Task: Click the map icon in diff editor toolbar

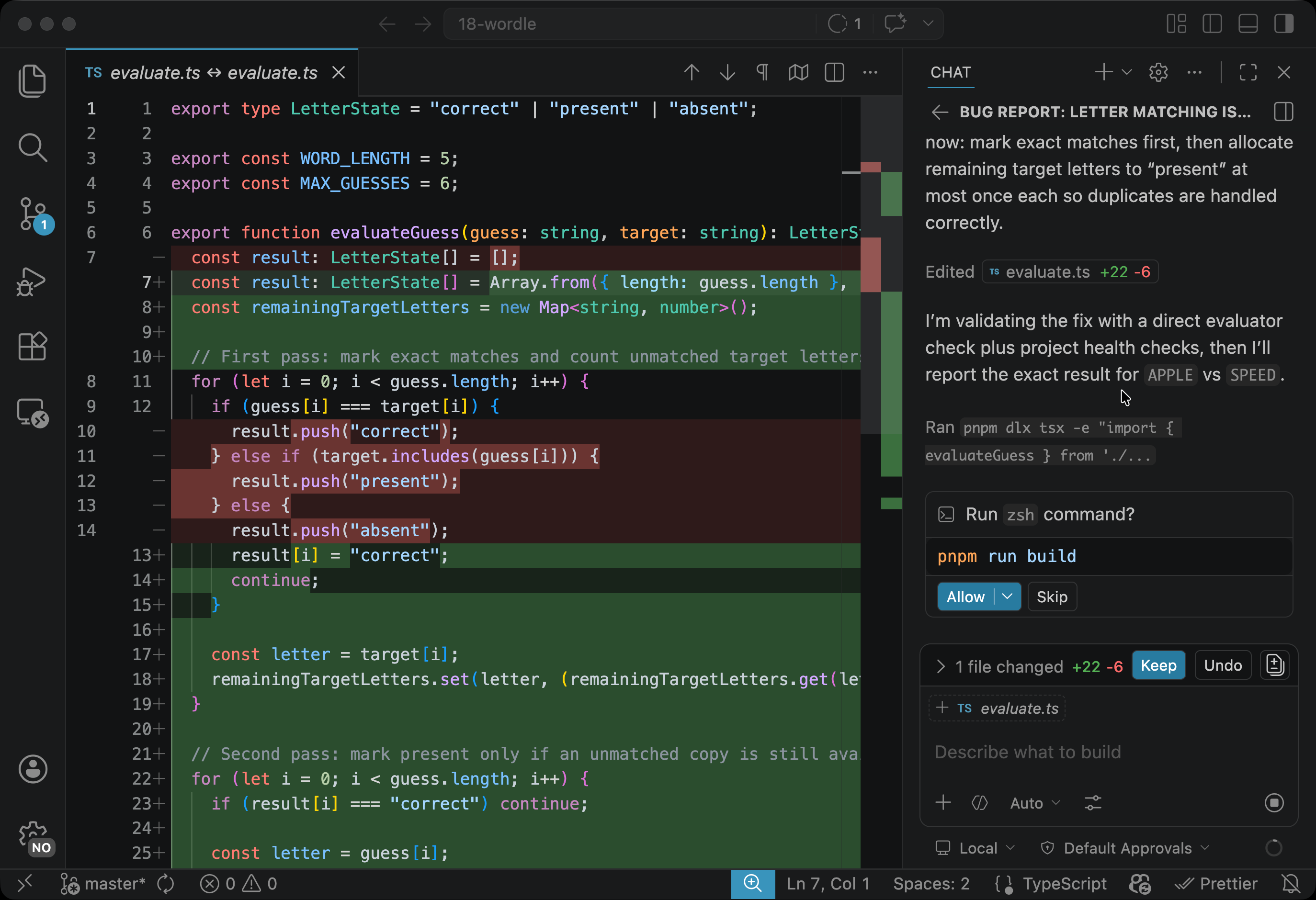Action: [798, 72]
